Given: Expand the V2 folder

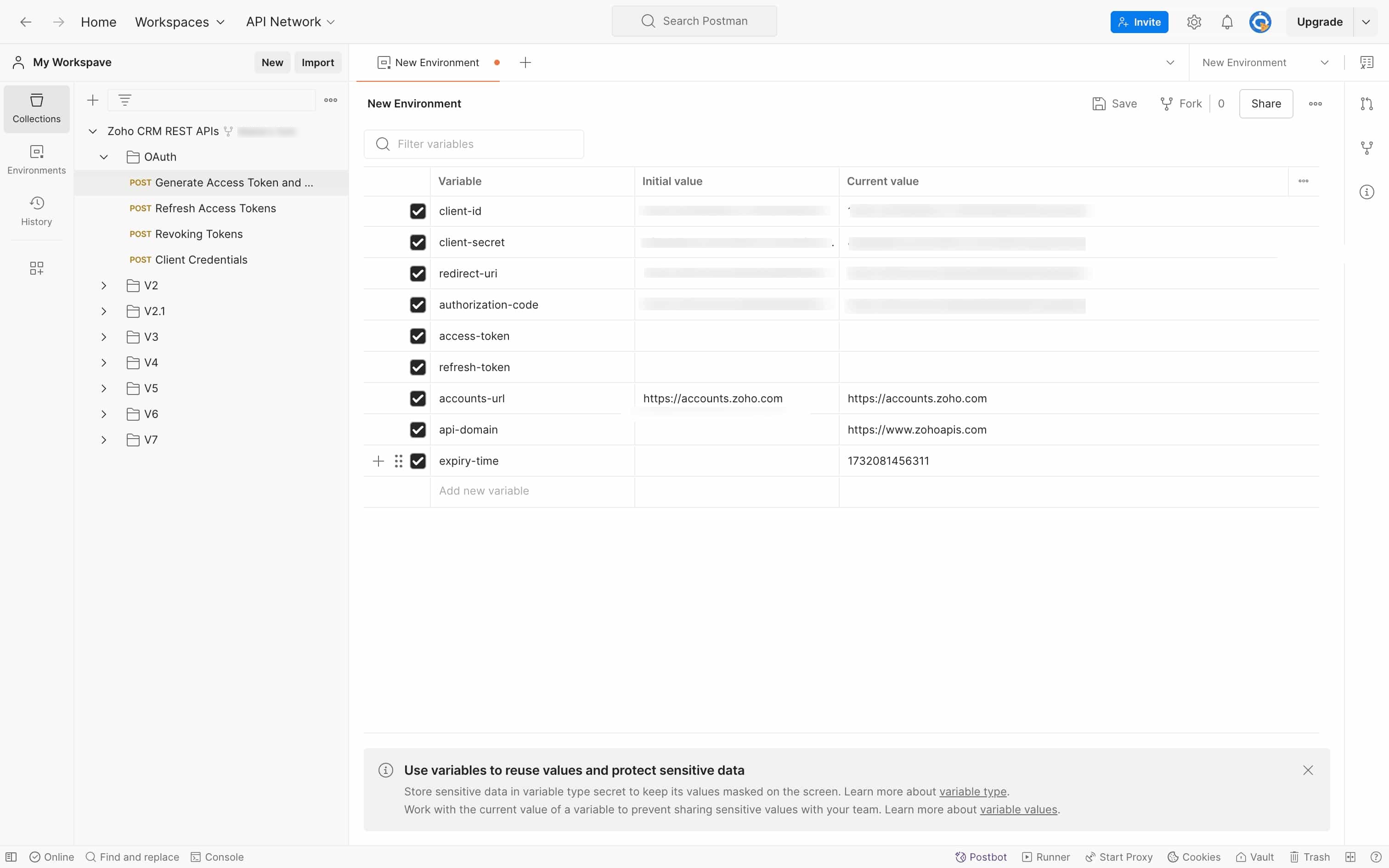Looking at the screenshot, I should 104,285.
